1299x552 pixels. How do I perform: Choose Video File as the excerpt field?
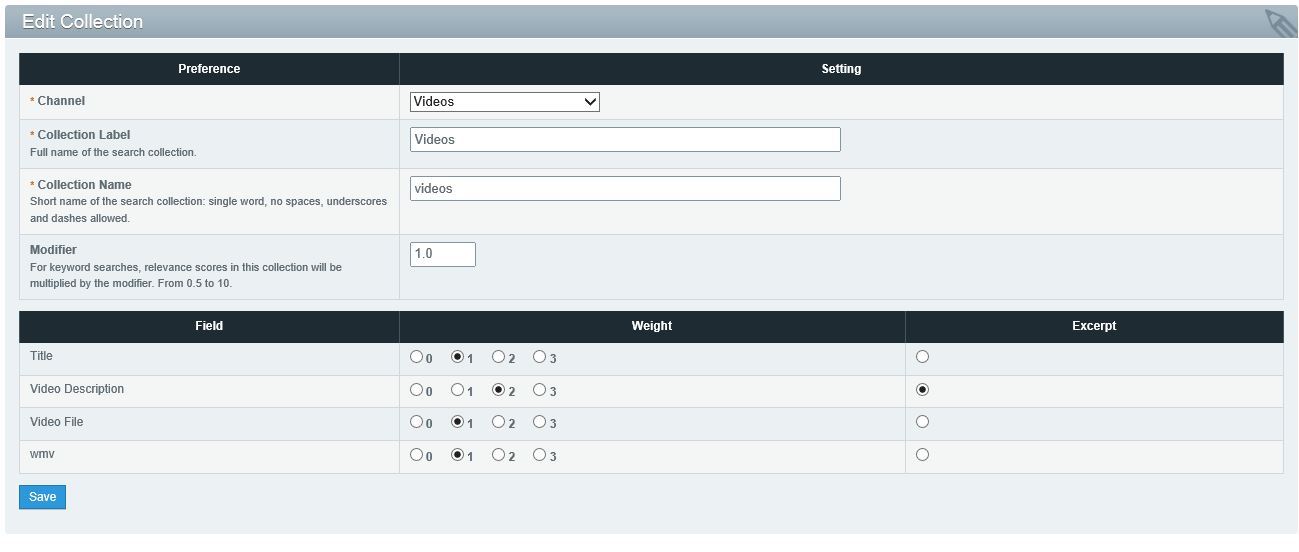(x=922, y=422)
